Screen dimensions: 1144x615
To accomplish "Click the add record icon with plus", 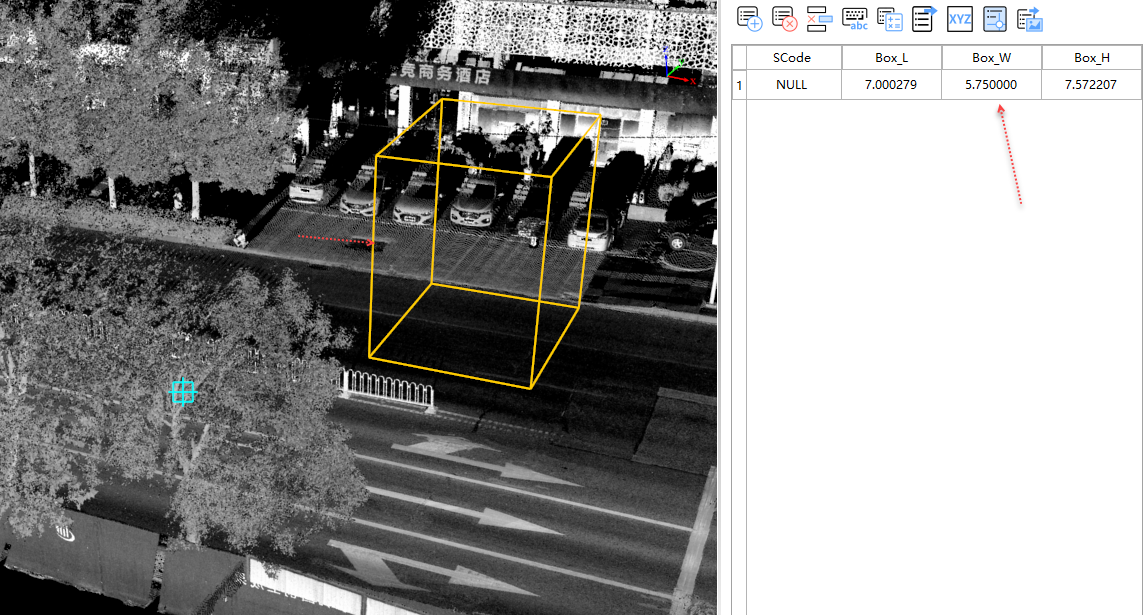I will [x=749, y=19].
